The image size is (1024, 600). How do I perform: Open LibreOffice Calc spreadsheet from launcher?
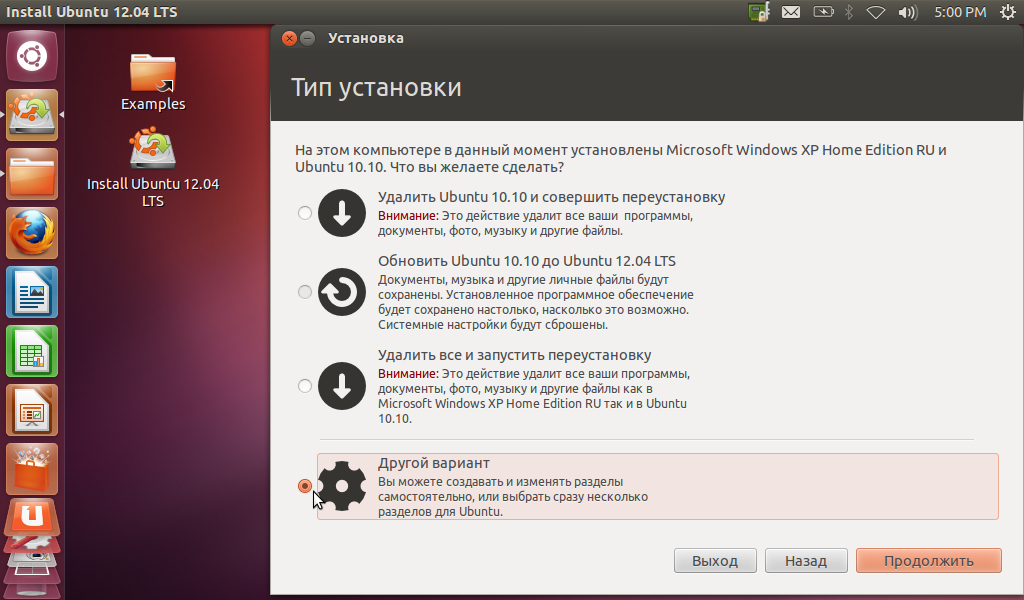[x=32, y=351]
